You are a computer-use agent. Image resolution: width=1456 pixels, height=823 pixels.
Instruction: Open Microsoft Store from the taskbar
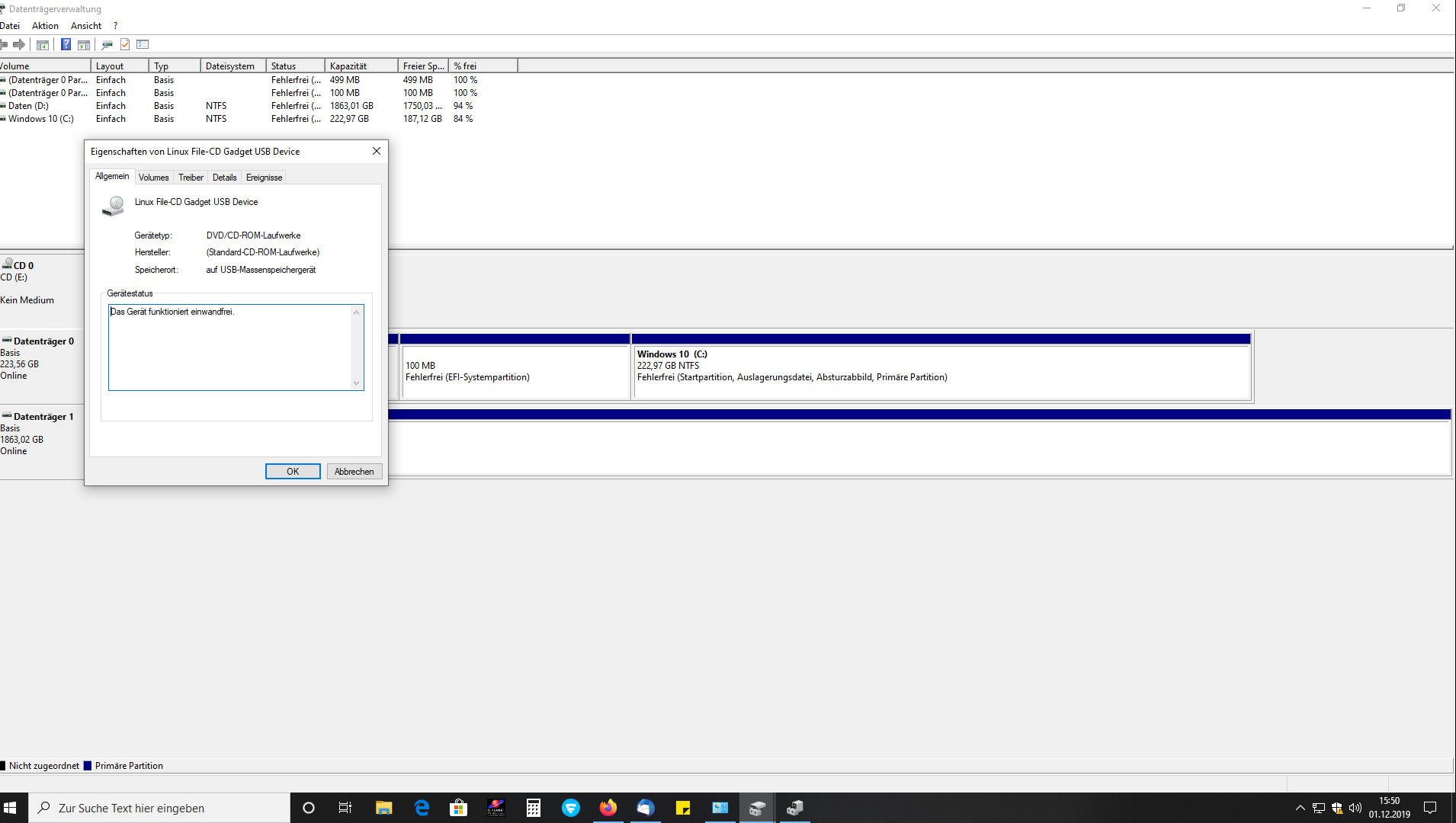[x=459, y=808]
